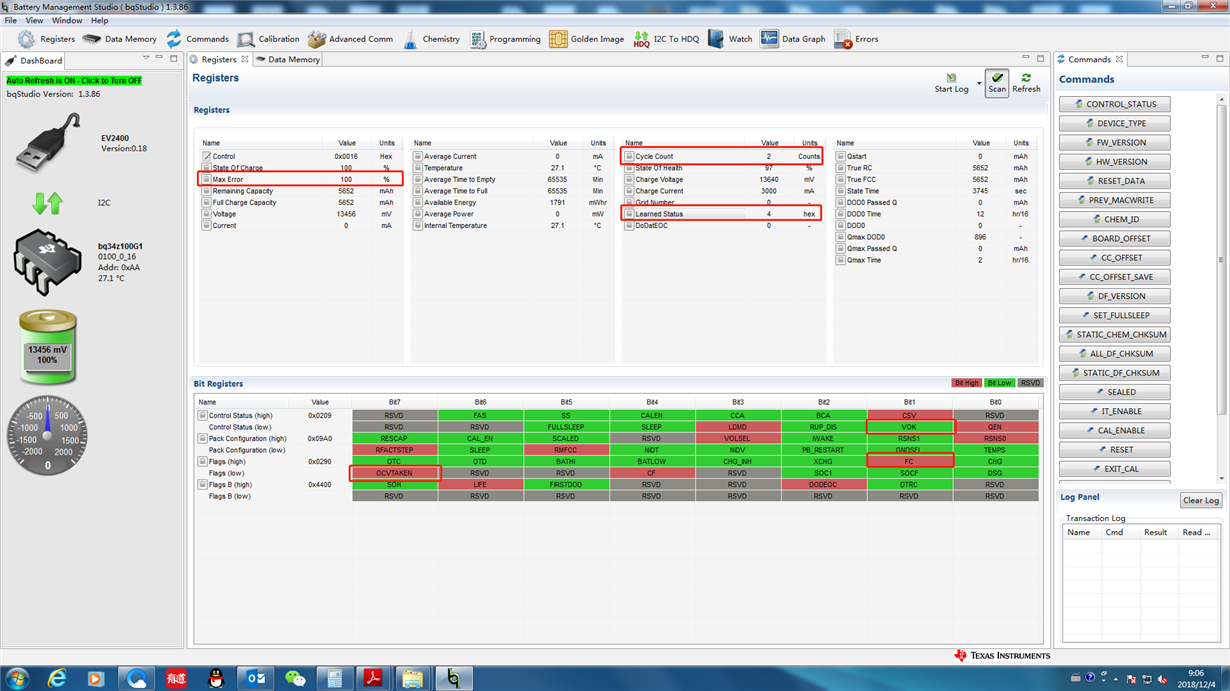Viewport: 1230px width, 691px height.
Task: Select the OCVTAKEN bit cell
Action: (394, 473)
